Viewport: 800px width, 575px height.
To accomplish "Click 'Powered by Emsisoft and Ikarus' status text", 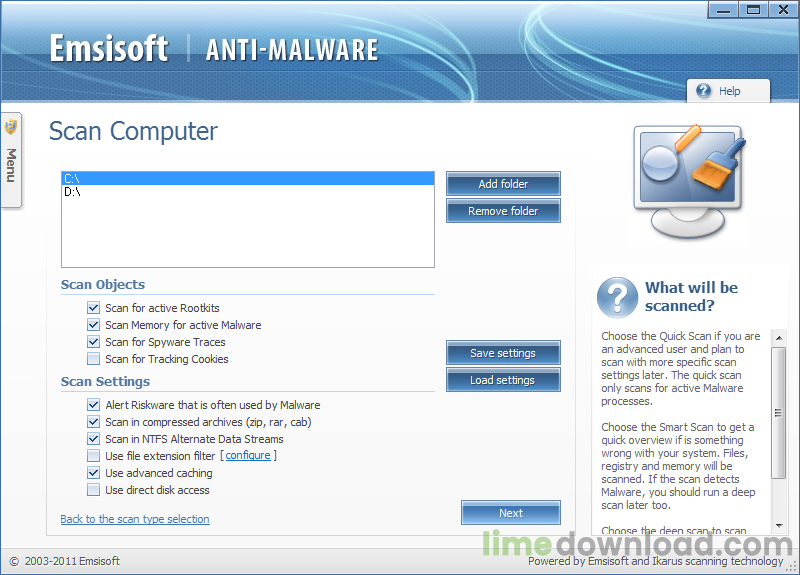I will point(655,561).
